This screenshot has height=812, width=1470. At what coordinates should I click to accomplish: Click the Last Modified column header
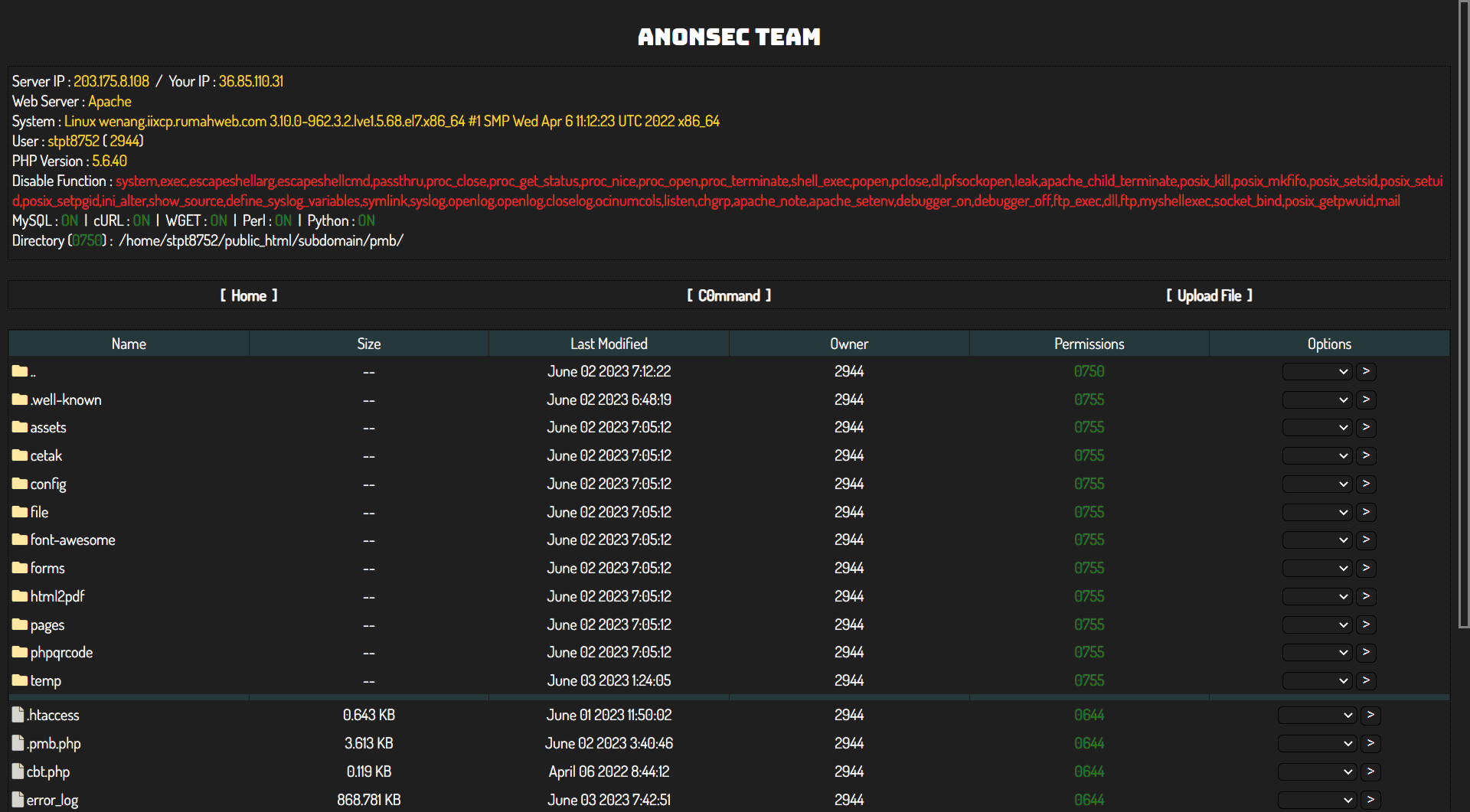tap(609, 344)
